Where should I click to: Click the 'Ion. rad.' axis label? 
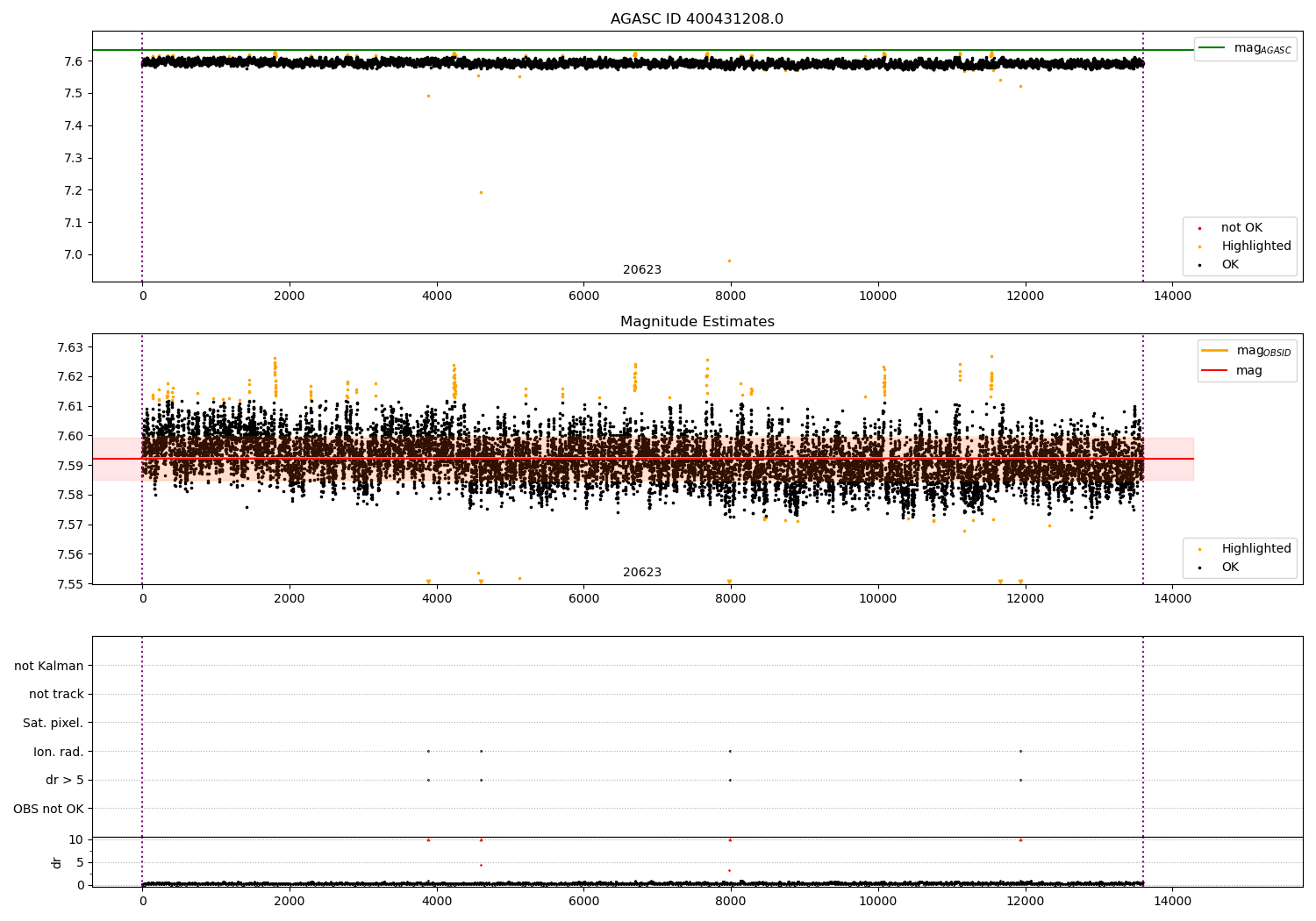pyautogui.click(x=59, y=752)
